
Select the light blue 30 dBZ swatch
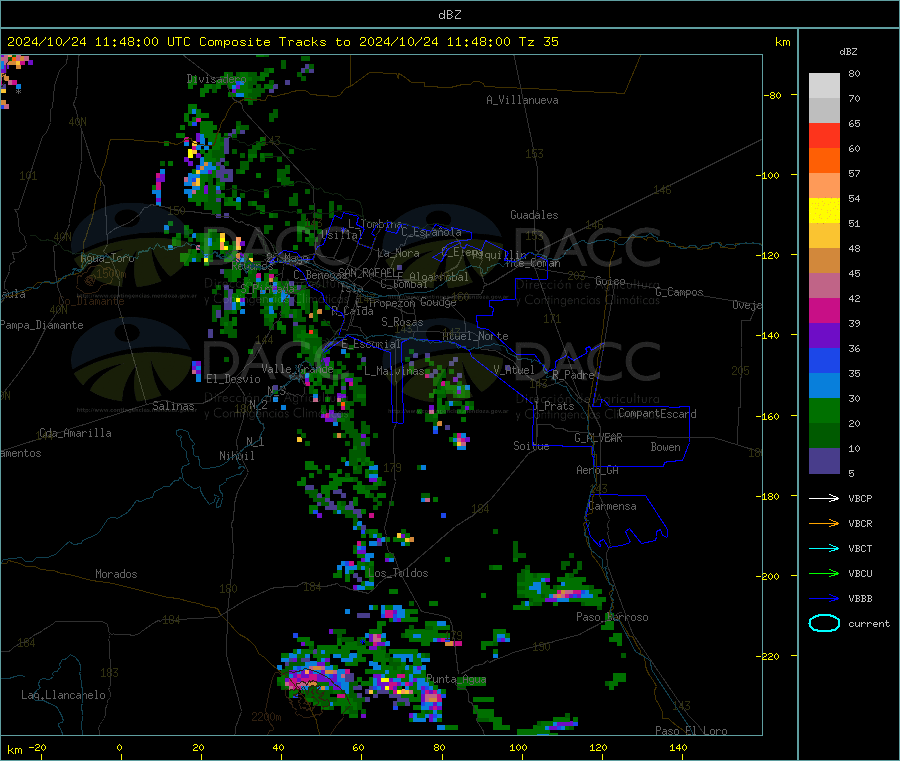tap(824, 386)
